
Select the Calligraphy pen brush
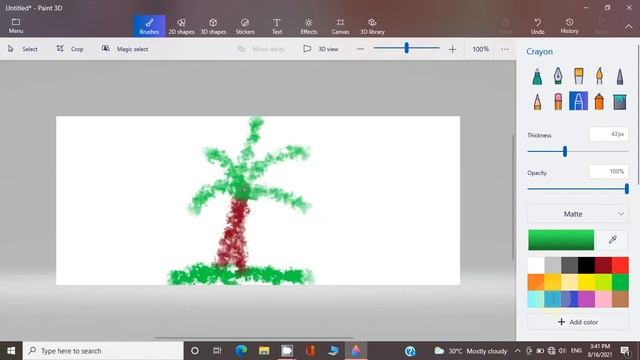[x=558, y=76]
